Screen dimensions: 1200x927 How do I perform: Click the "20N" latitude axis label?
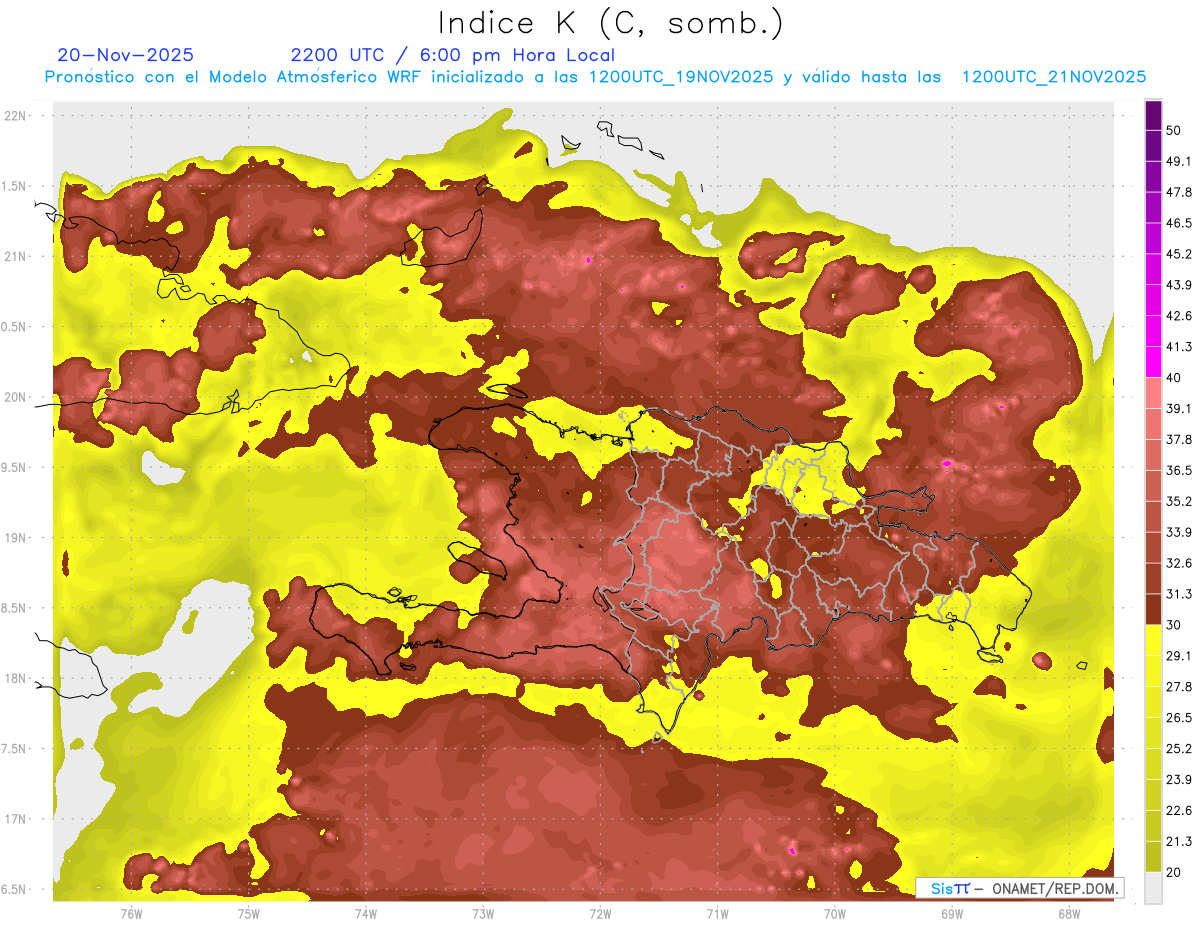click(x=17, y=397)
